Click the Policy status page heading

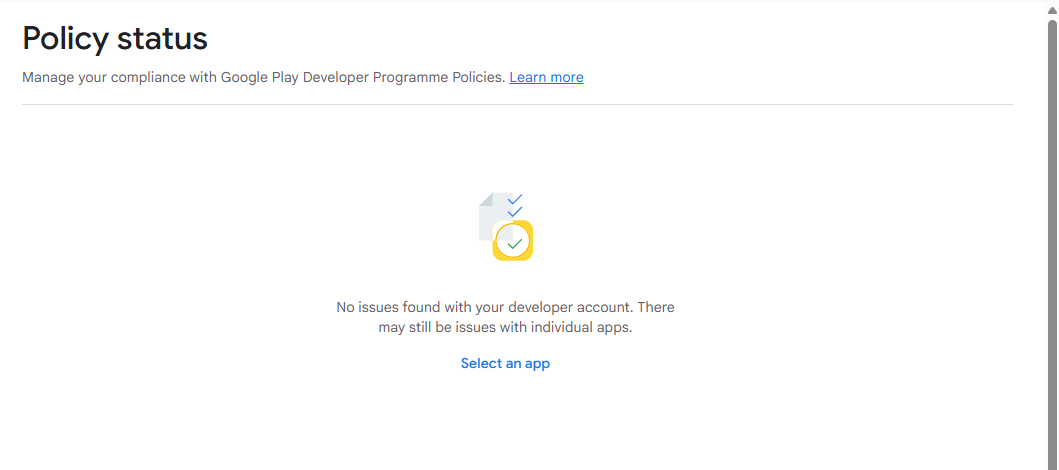pyautogui.click(x=115, y=38)
